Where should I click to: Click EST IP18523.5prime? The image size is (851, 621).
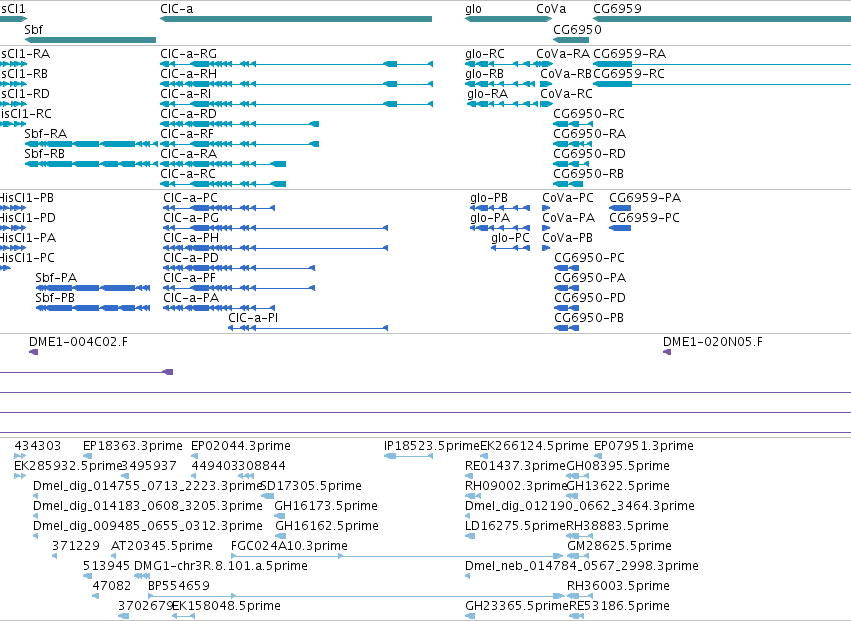(409, 456)
